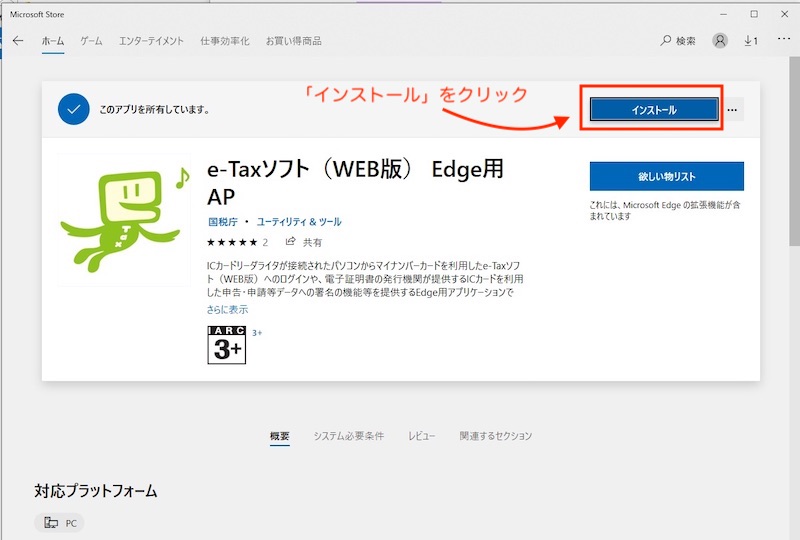The height and width of the screenshot is (540, 800).
Task: Click the 3+ rating link
Action: coord(257,333)
